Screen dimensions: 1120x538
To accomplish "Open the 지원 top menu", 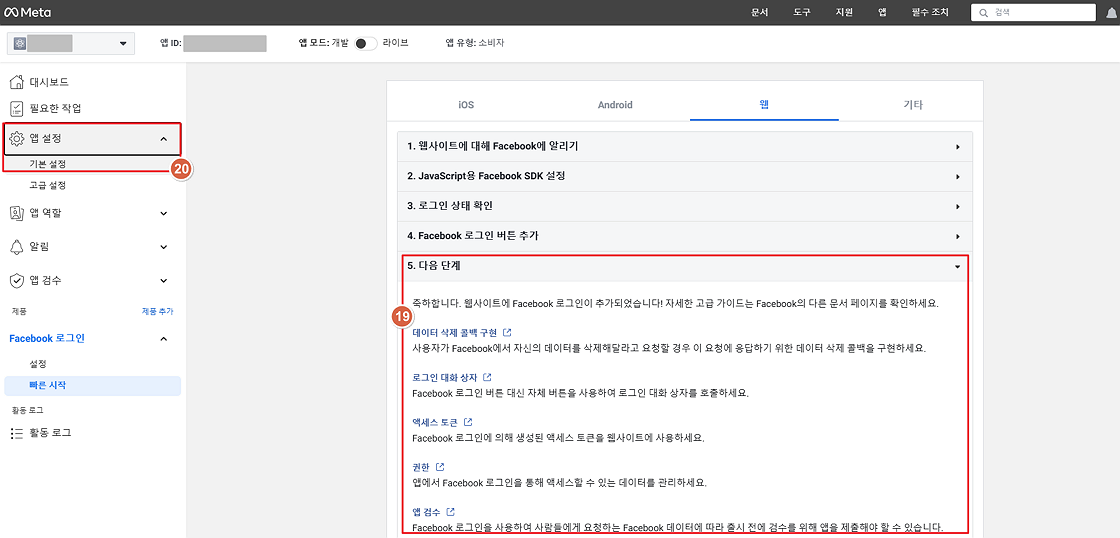I will coord(844,13).
